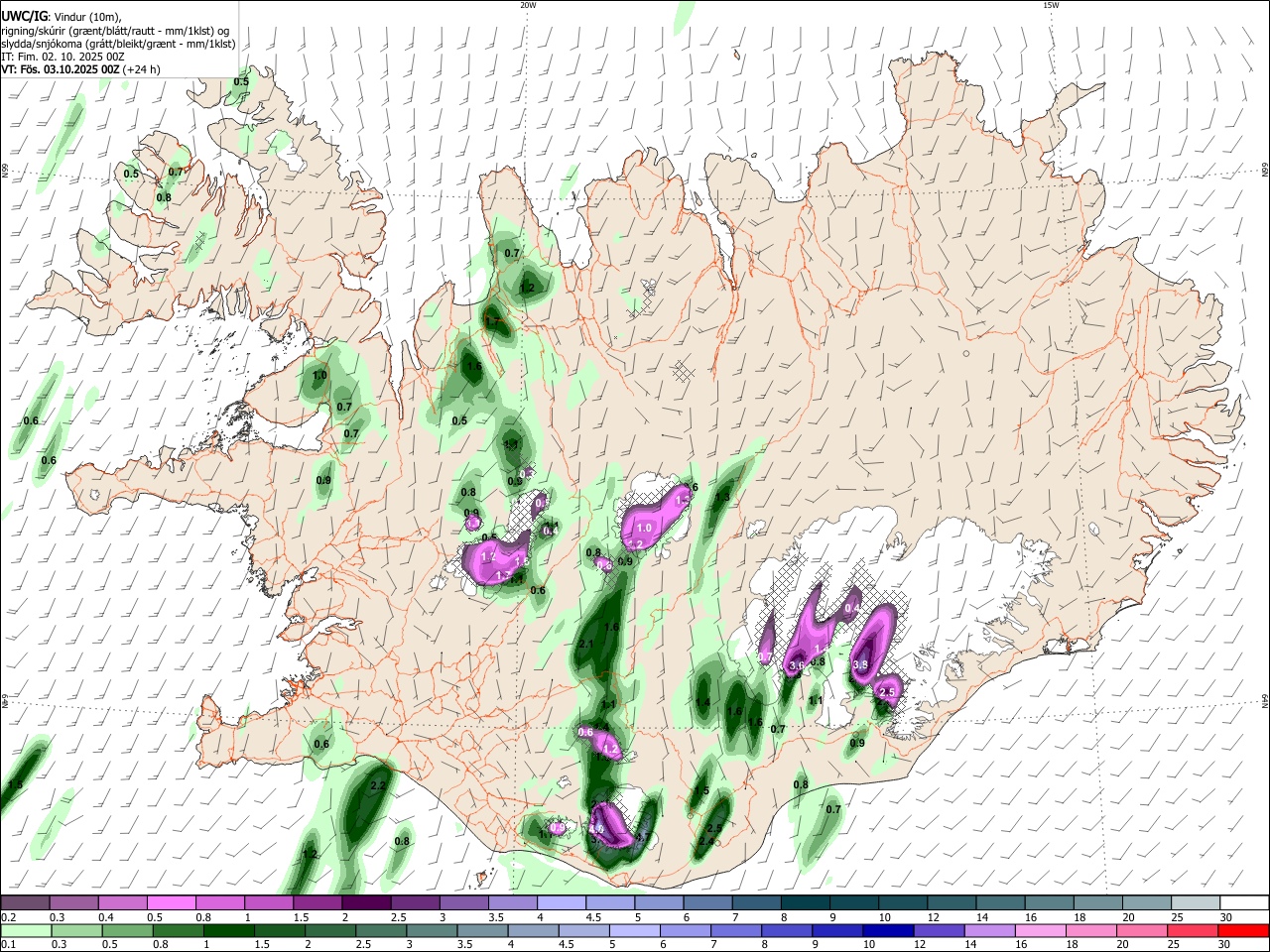Pick the upper legend swatch labeled 2.5
The image size is (1270, 952).
tap(416, 902)
